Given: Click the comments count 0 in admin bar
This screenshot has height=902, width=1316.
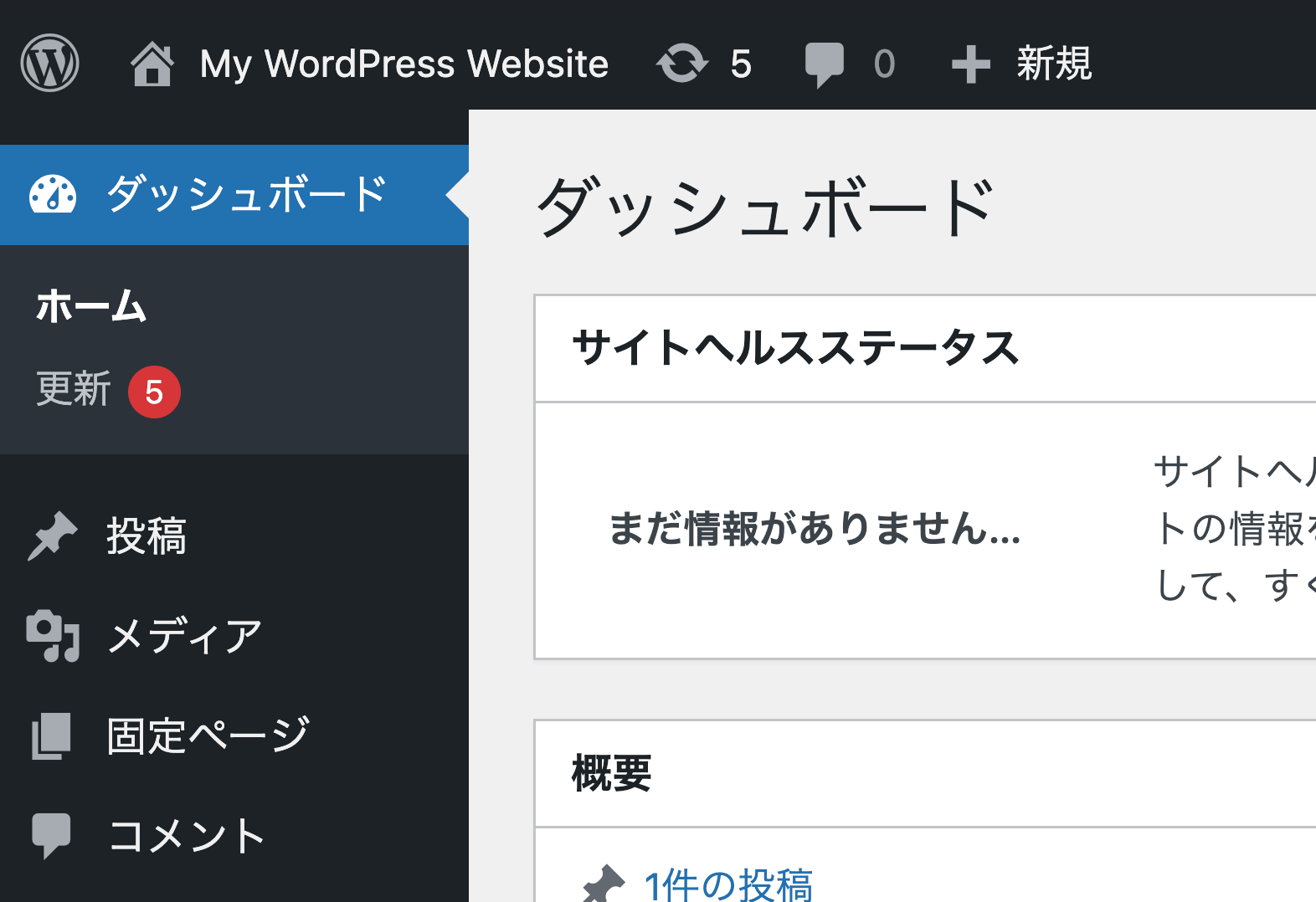Looking at the screenshot, I should [x=884, y=64].
